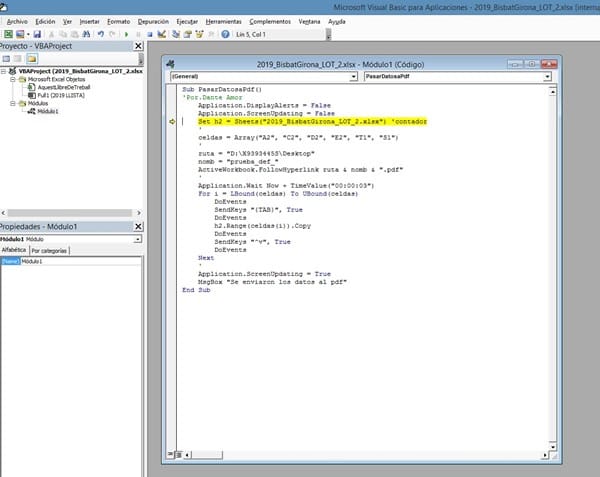Viewport: 600px width, 477px height.
Task: Toggle folders view in Project panel
Action: point(32,59)
